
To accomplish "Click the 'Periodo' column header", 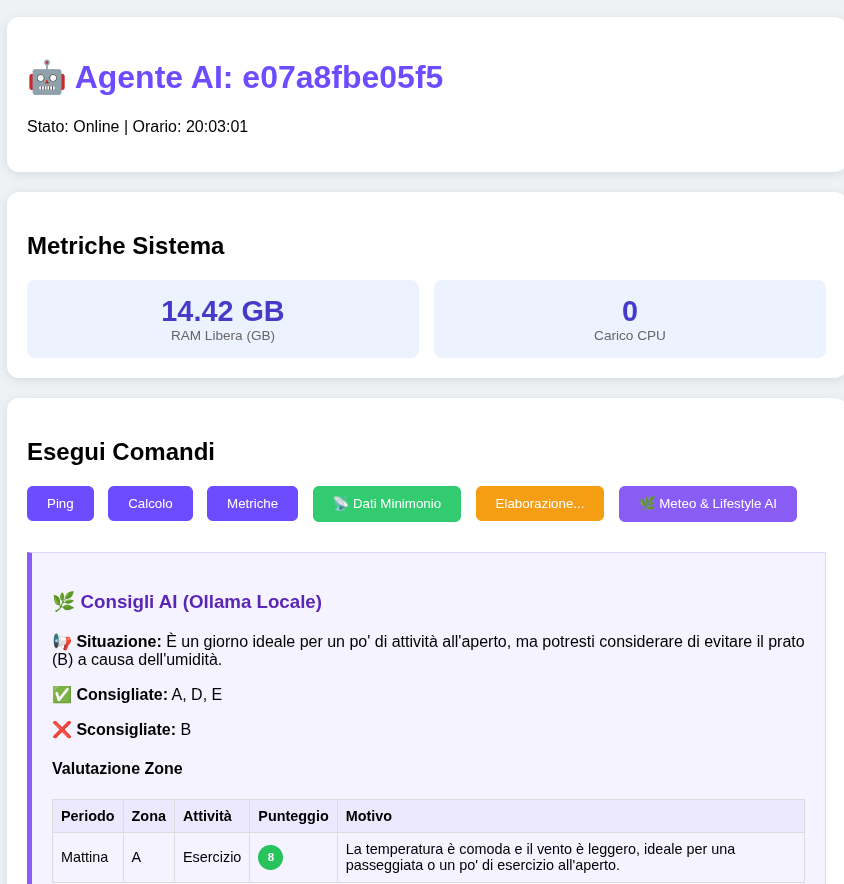I will coord(87,816).
